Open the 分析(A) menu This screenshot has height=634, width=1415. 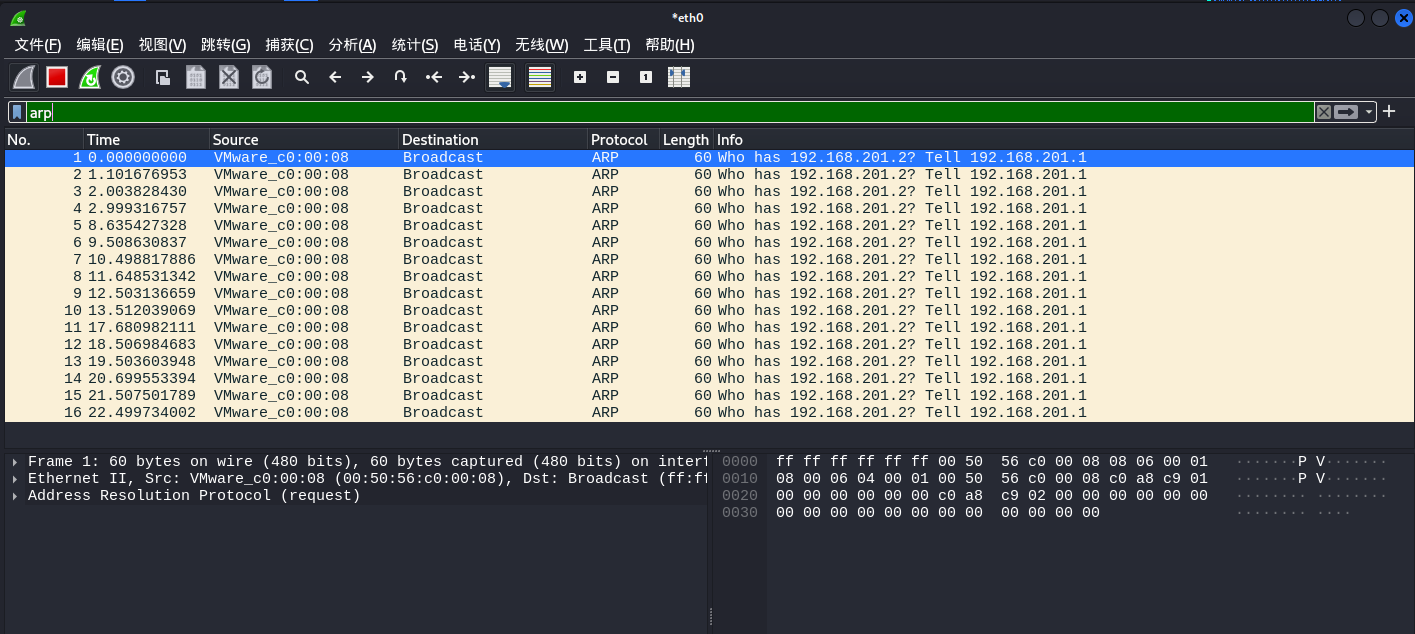pos(352,45)
